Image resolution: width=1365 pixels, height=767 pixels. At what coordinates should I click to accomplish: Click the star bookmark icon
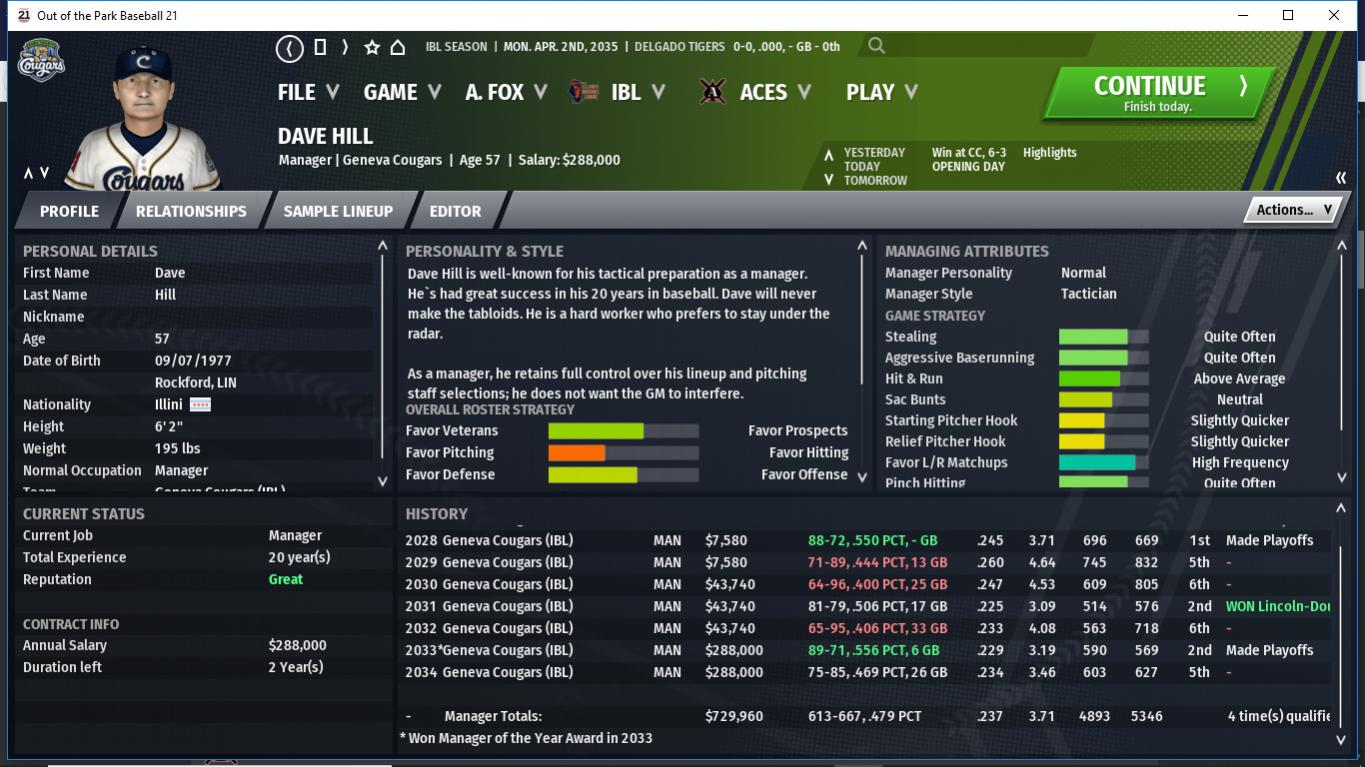pyautogui.click(x=372, y=47)
